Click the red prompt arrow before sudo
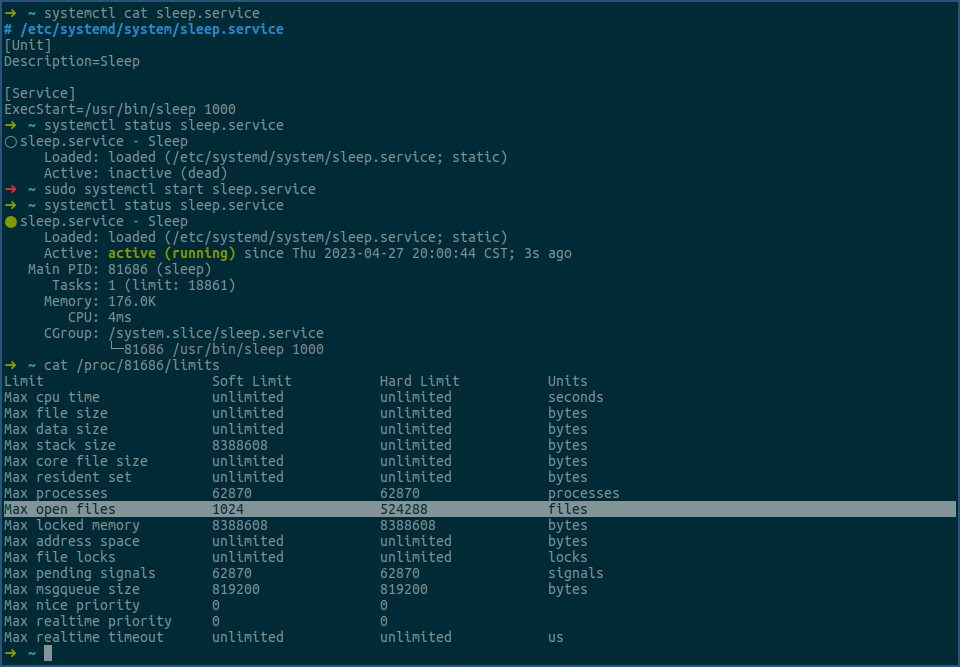The image size is (960, 667). 11,189
